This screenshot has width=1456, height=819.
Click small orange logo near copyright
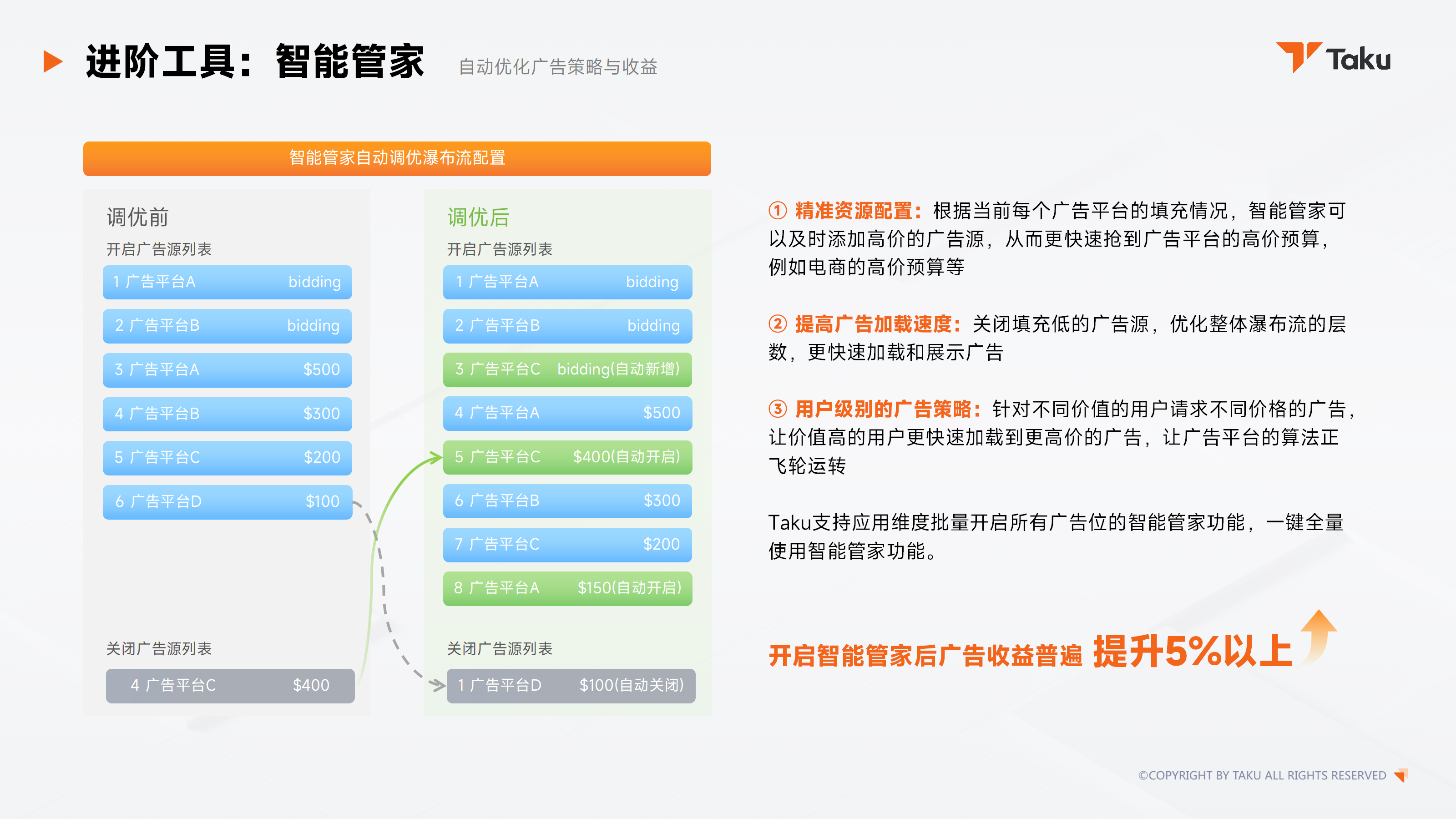pyautogui.click(x=1401, y=775)
